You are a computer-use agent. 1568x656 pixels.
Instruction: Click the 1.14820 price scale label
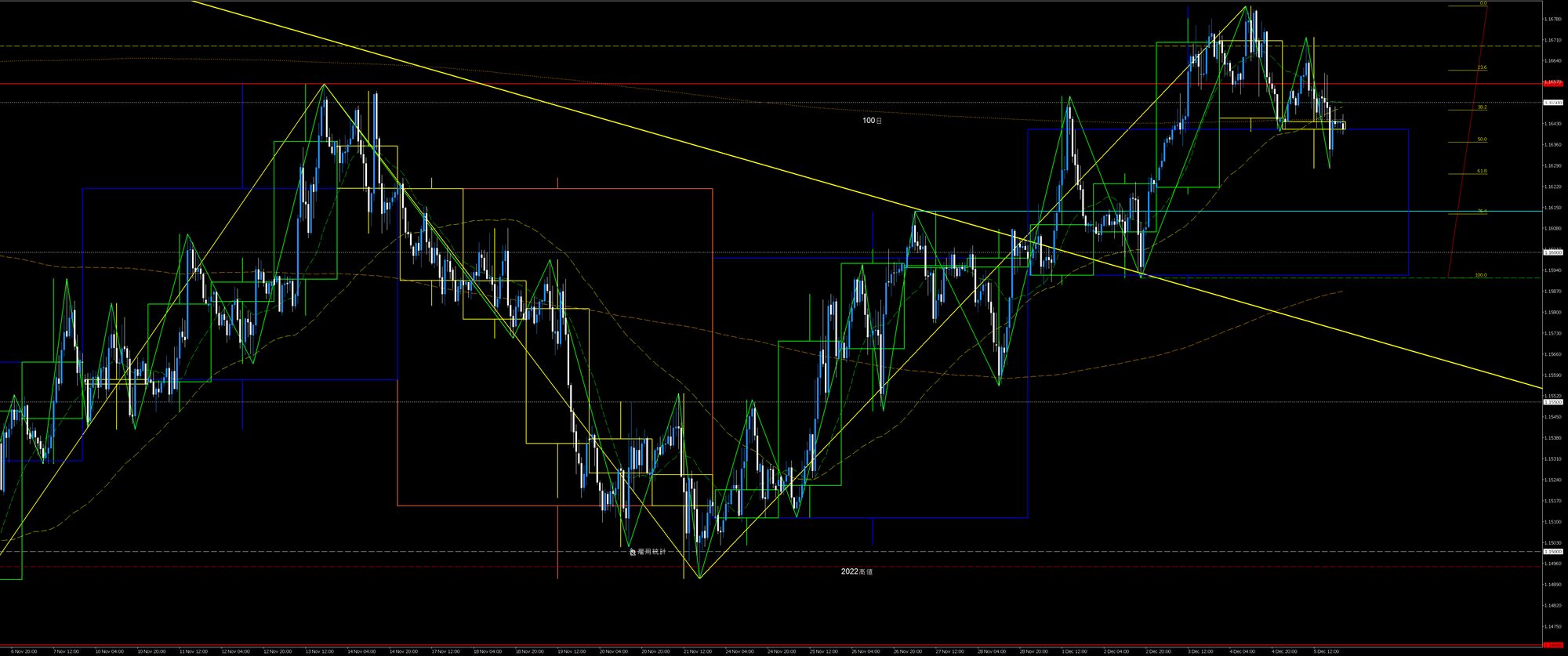[1552, 606]
